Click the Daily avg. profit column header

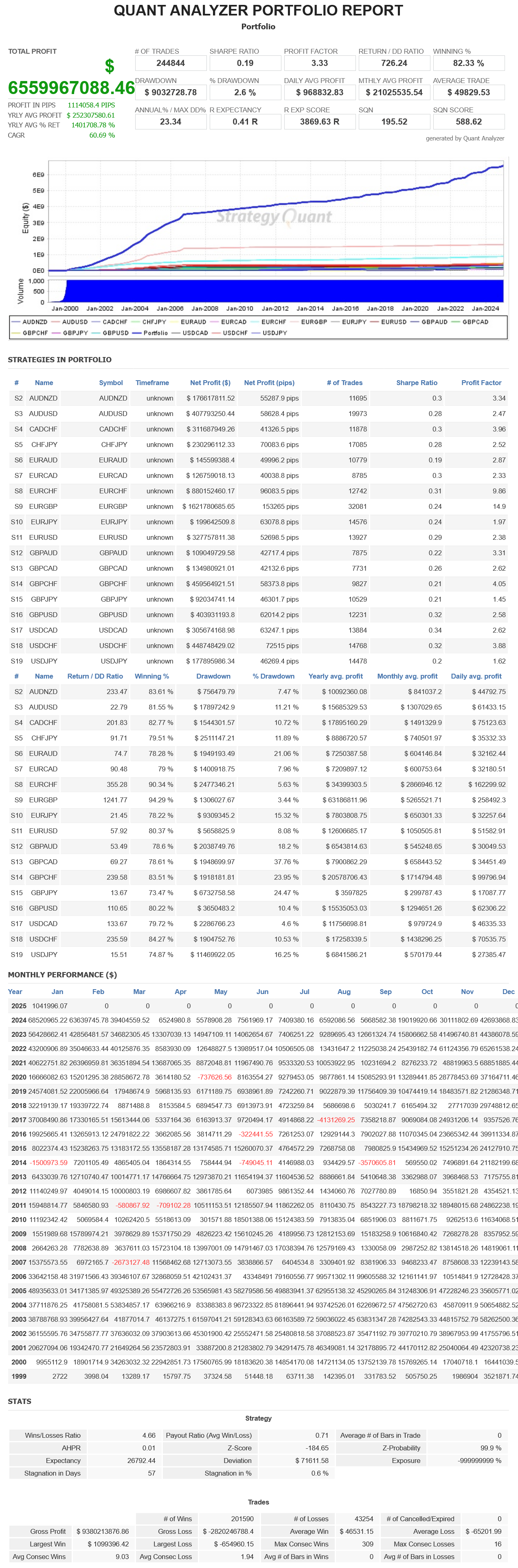point(476,676)
